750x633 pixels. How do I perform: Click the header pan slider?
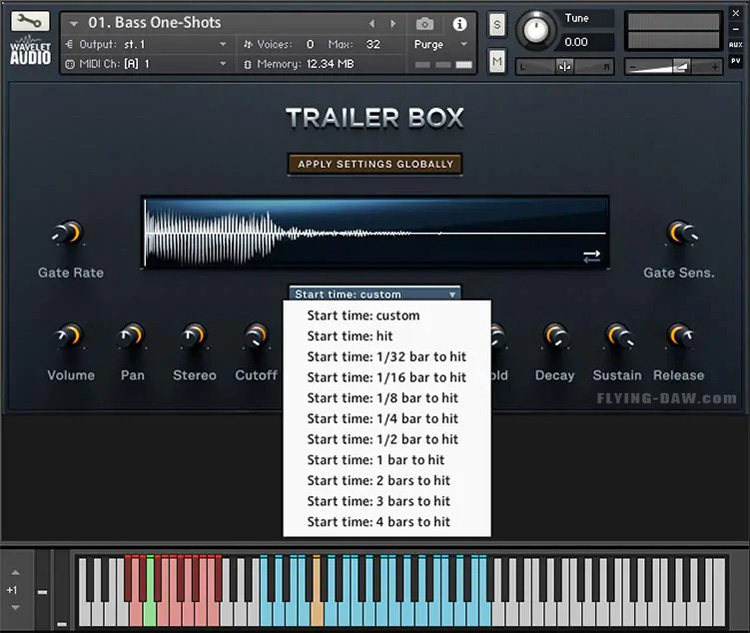click(x=565, y=67)
